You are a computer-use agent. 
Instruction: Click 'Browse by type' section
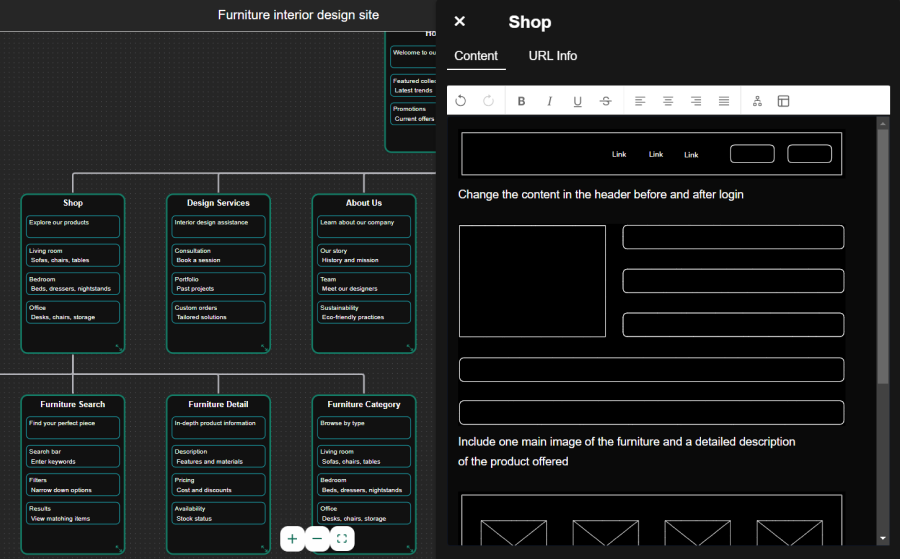[x=364, y=428]
